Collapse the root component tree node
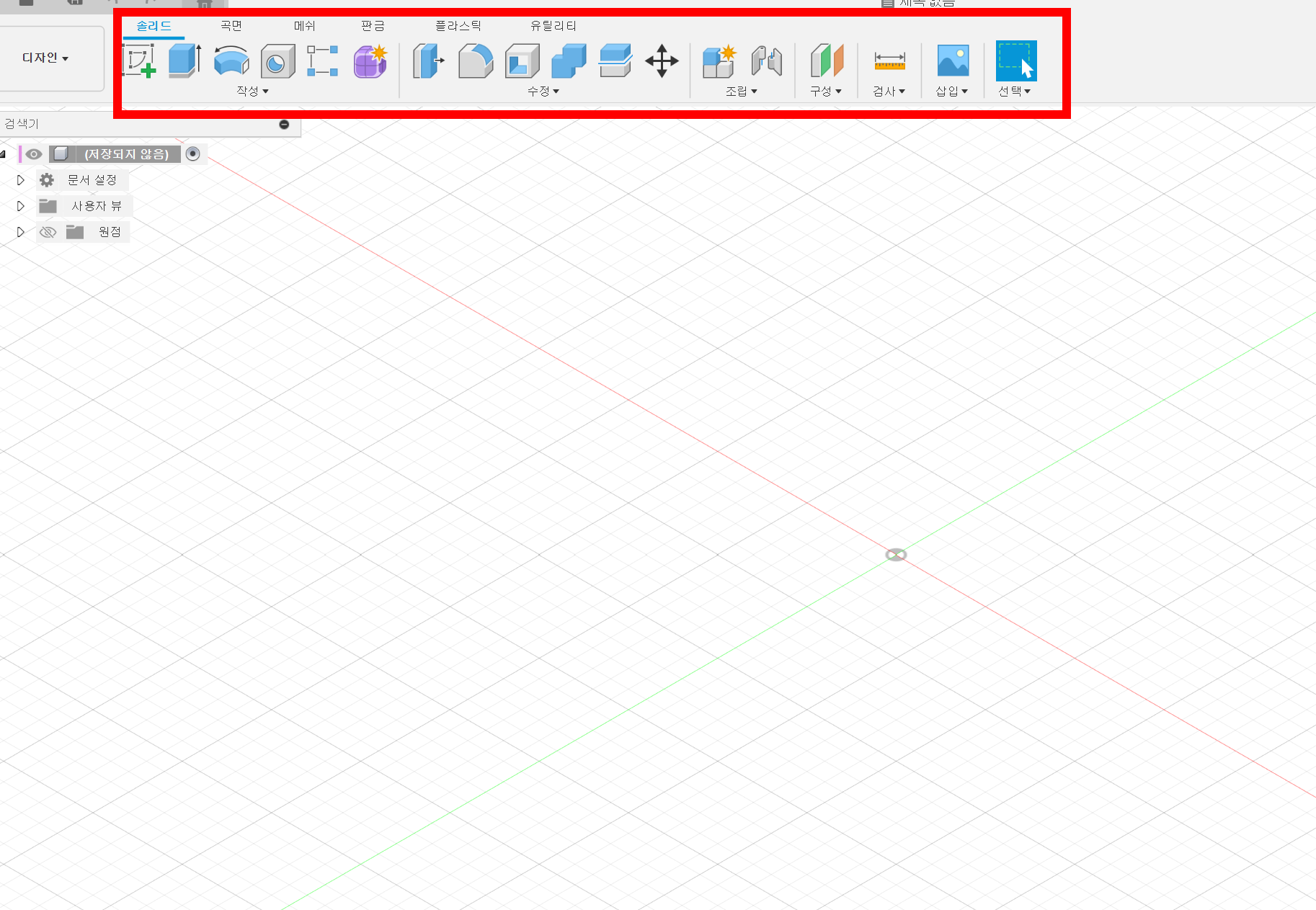 4,153
